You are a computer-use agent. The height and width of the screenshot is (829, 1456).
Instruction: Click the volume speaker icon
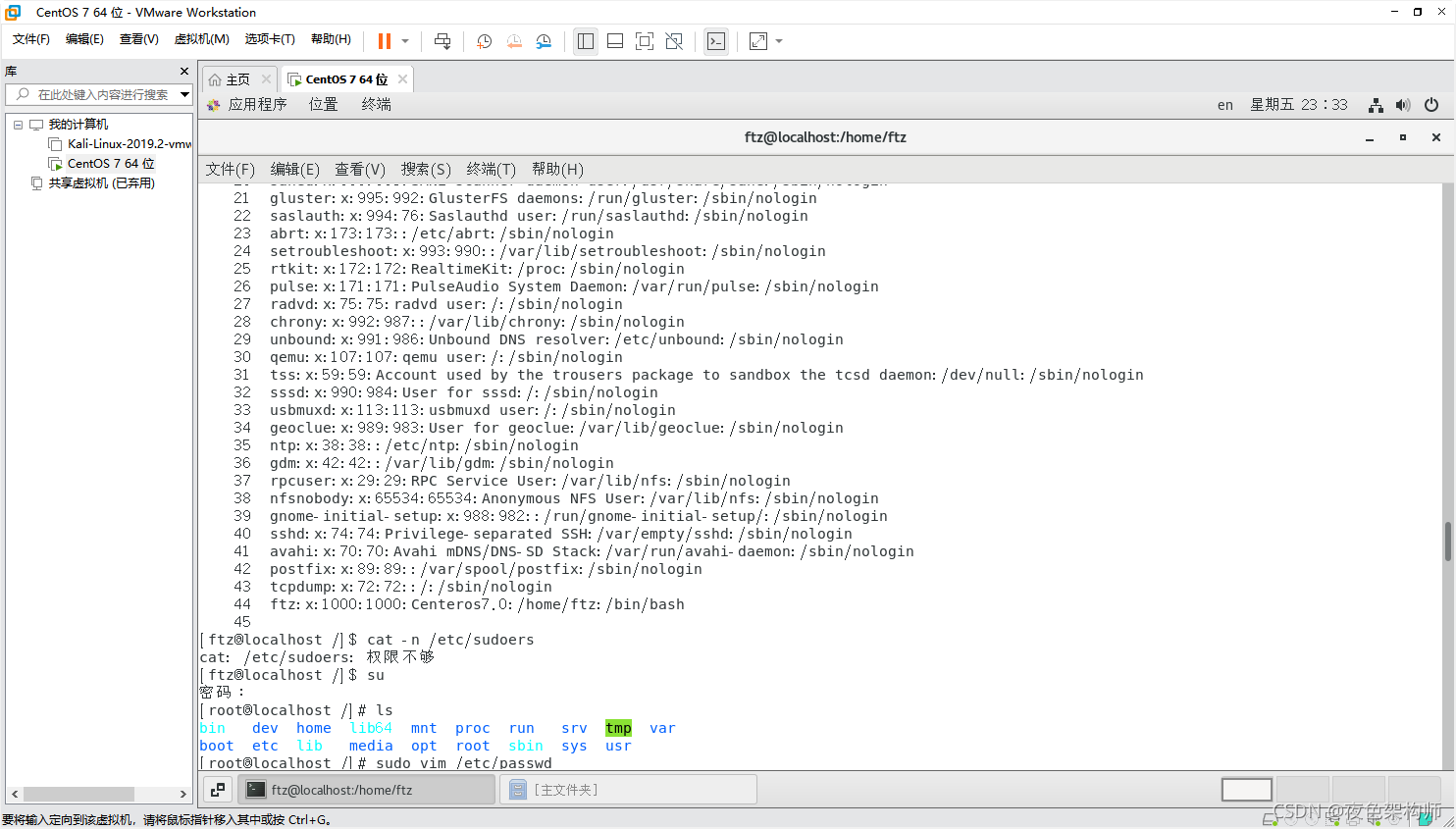(x=1403, y=105)
